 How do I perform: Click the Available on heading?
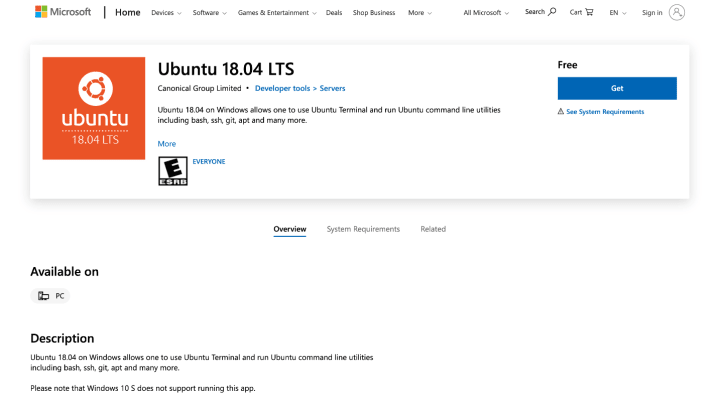64,271
